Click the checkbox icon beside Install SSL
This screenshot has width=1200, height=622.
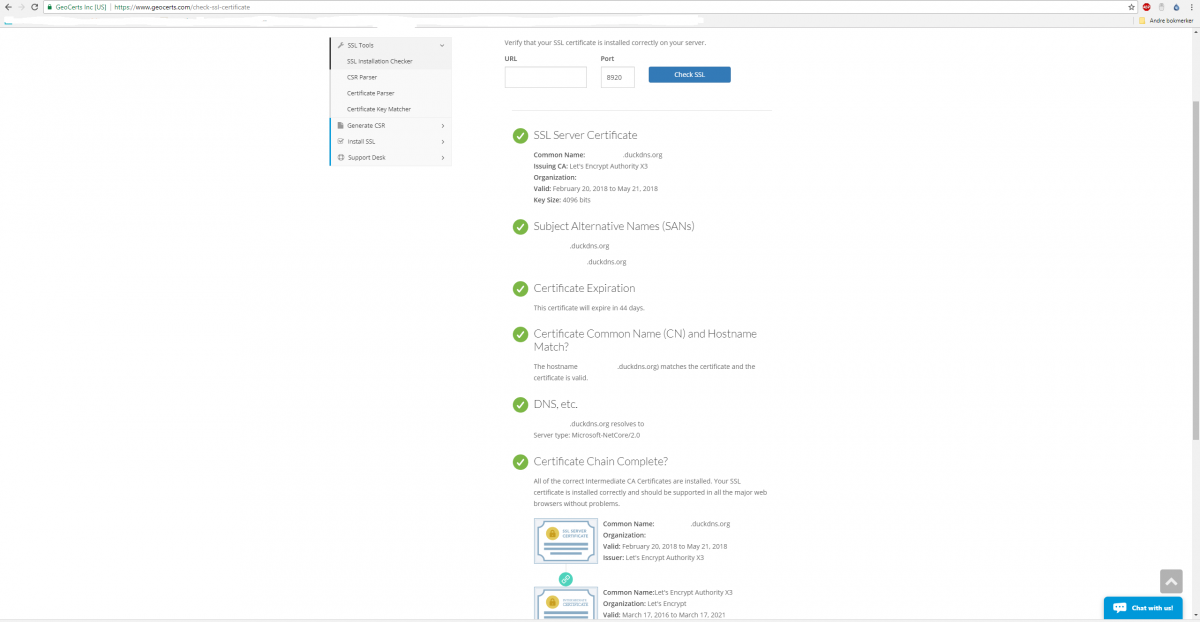[x=340, y=141]
